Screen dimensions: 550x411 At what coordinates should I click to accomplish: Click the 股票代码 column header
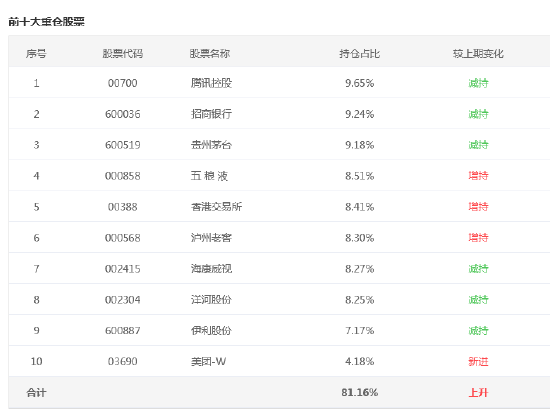122,54
